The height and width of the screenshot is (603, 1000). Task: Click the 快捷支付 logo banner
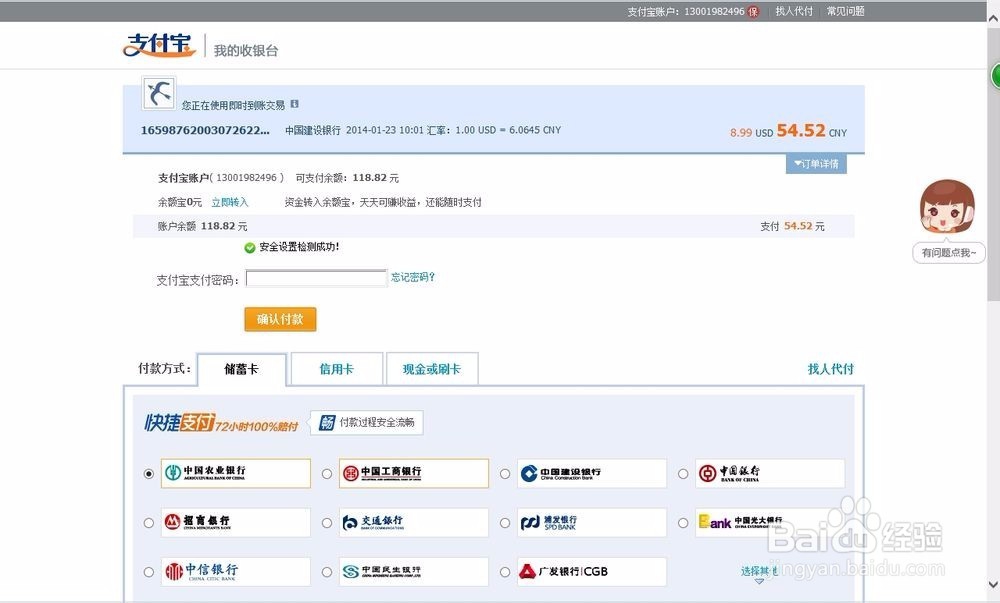(221, 423)
